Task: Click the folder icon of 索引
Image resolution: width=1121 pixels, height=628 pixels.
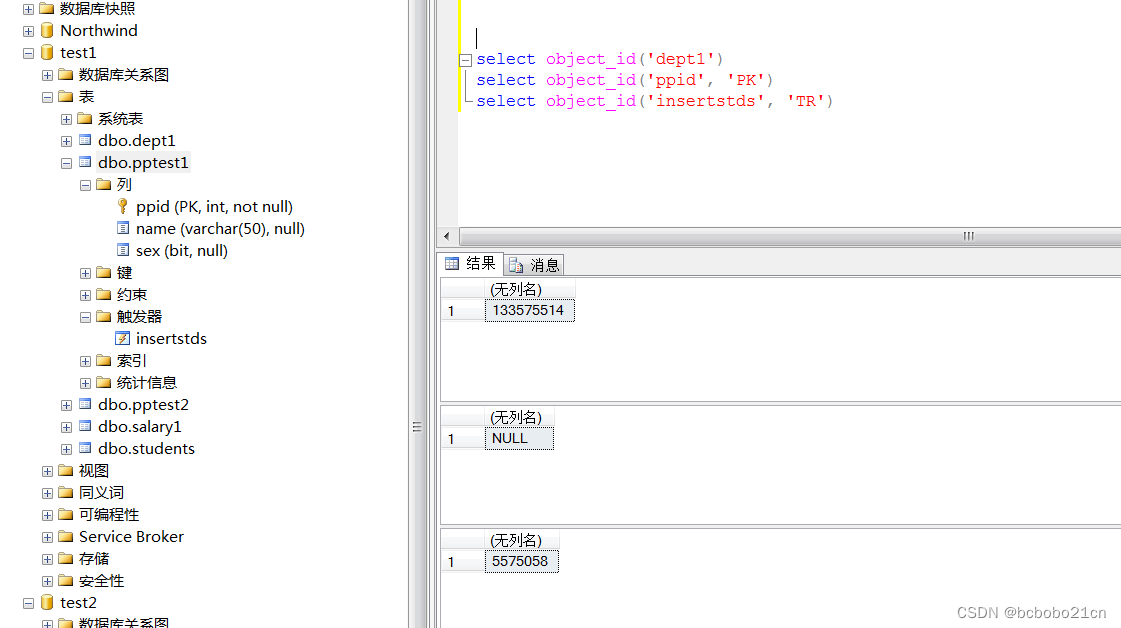Action: tap(104, 360)
